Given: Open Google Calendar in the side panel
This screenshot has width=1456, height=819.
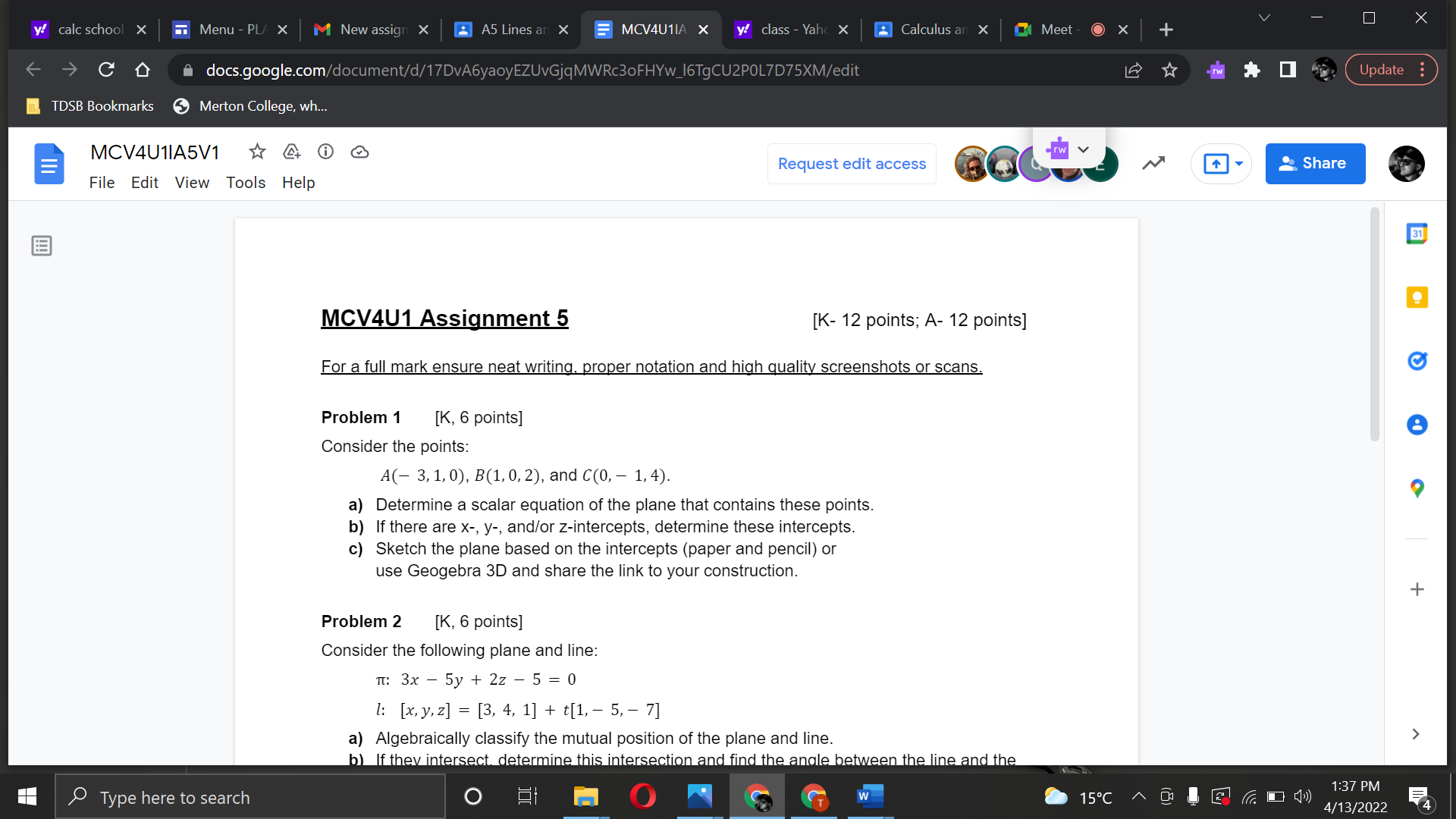Looking at the screenshot, I should (x=1417, y=234).
